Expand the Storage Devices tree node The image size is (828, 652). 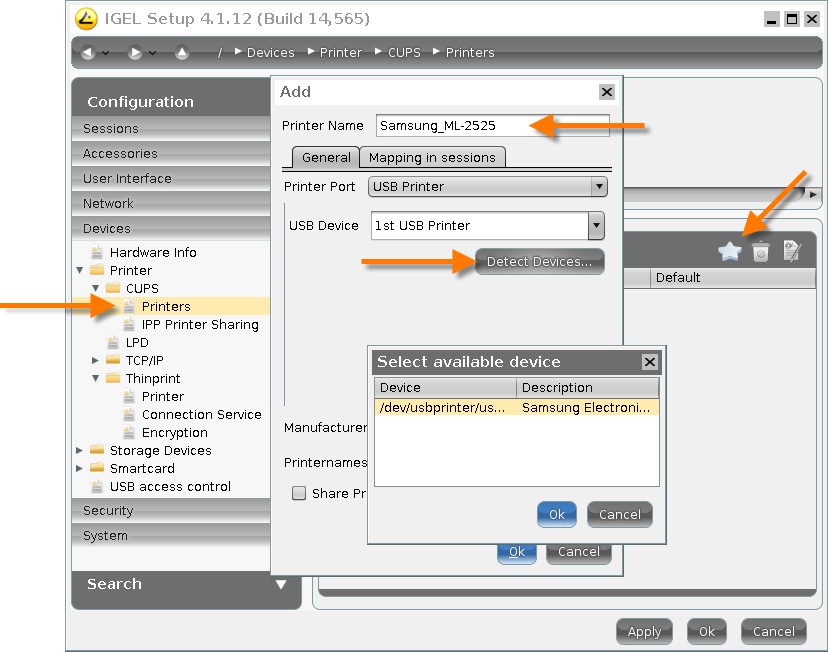[79, 450]
